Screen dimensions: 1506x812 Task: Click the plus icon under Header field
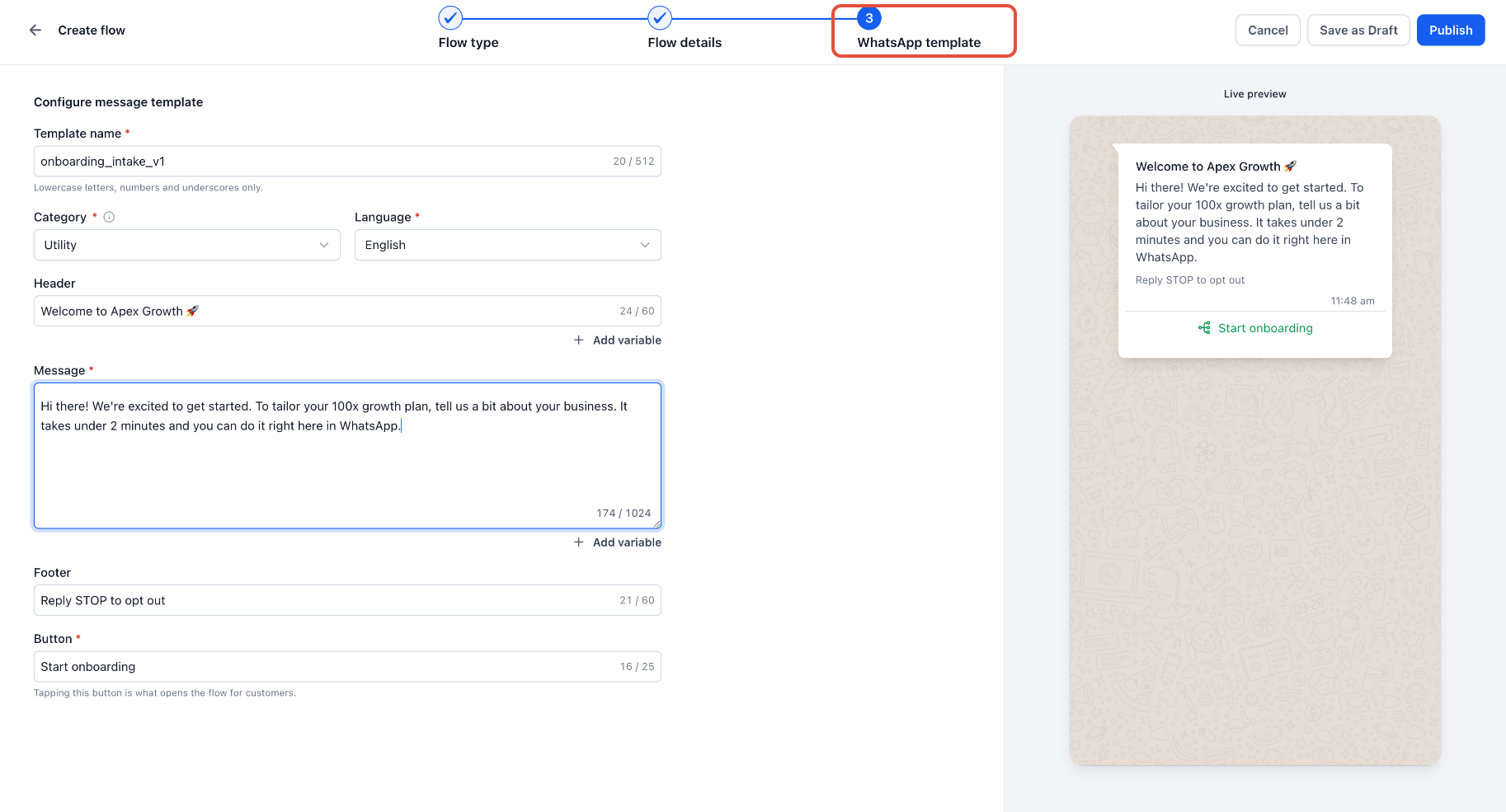point(579,340)
